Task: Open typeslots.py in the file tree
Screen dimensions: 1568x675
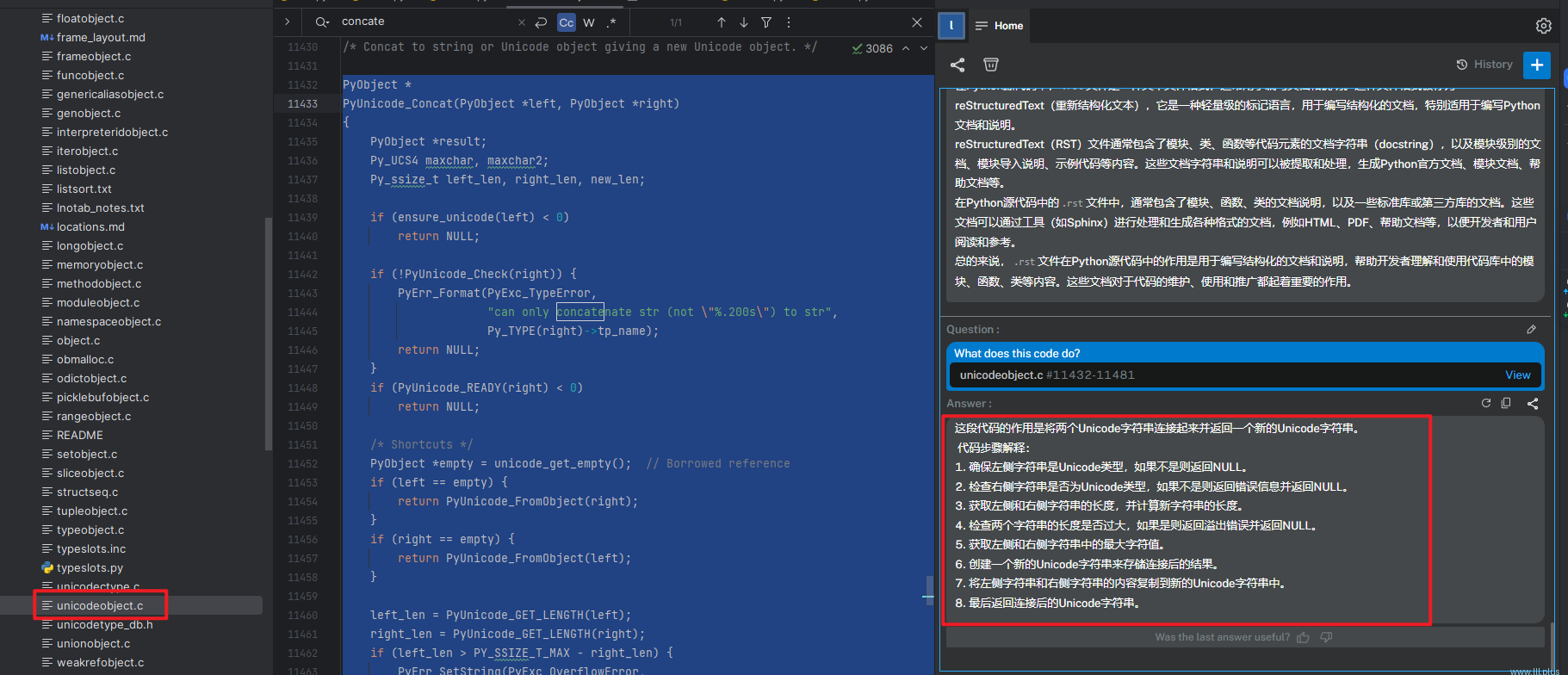Action: point(90,567)
